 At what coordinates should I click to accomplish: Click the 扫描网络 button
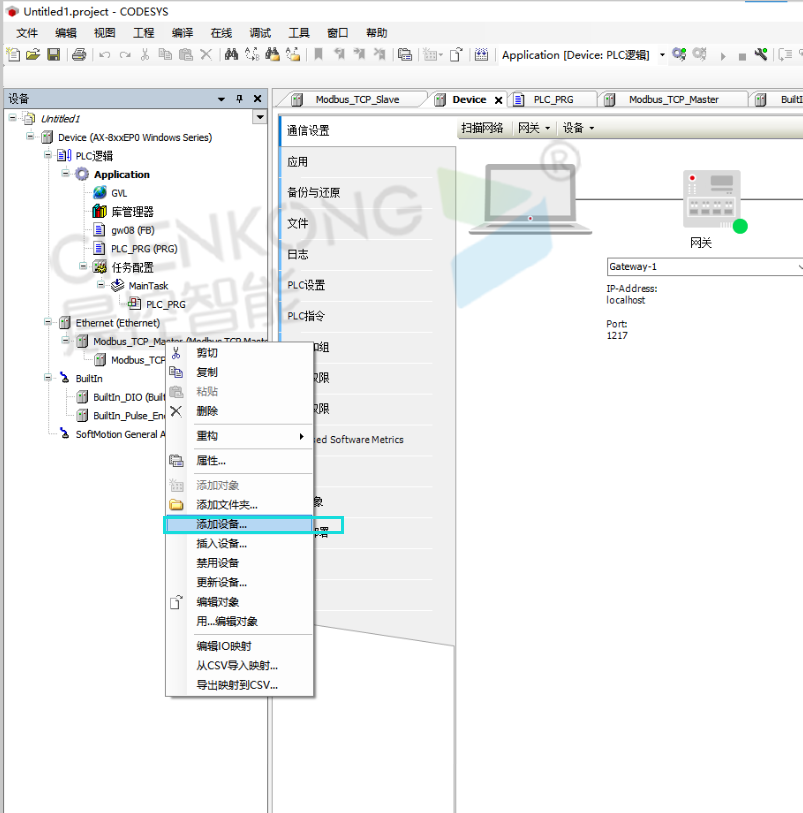[x=482, y=128]
